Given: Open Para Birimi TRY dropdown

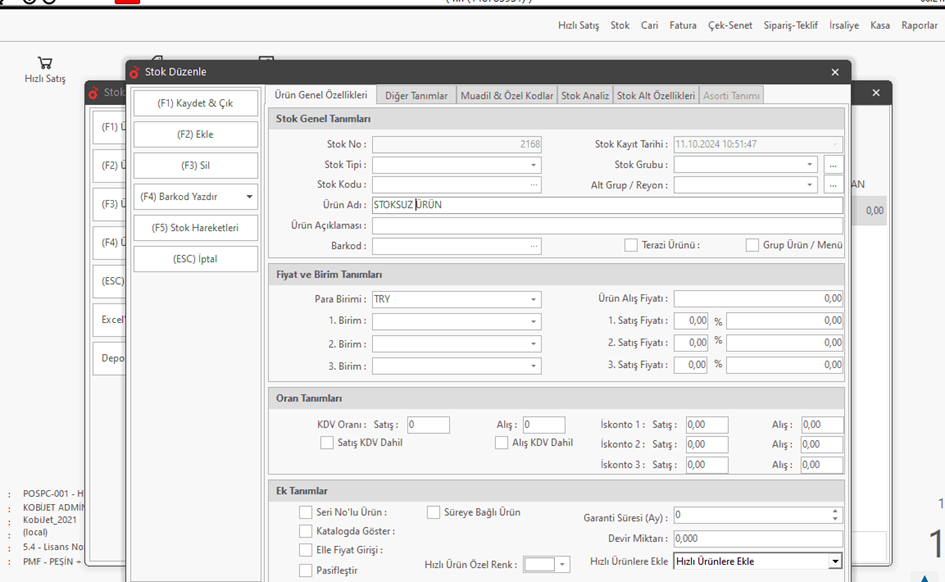Looking at the screenshot, I should (x=533, y=299).
